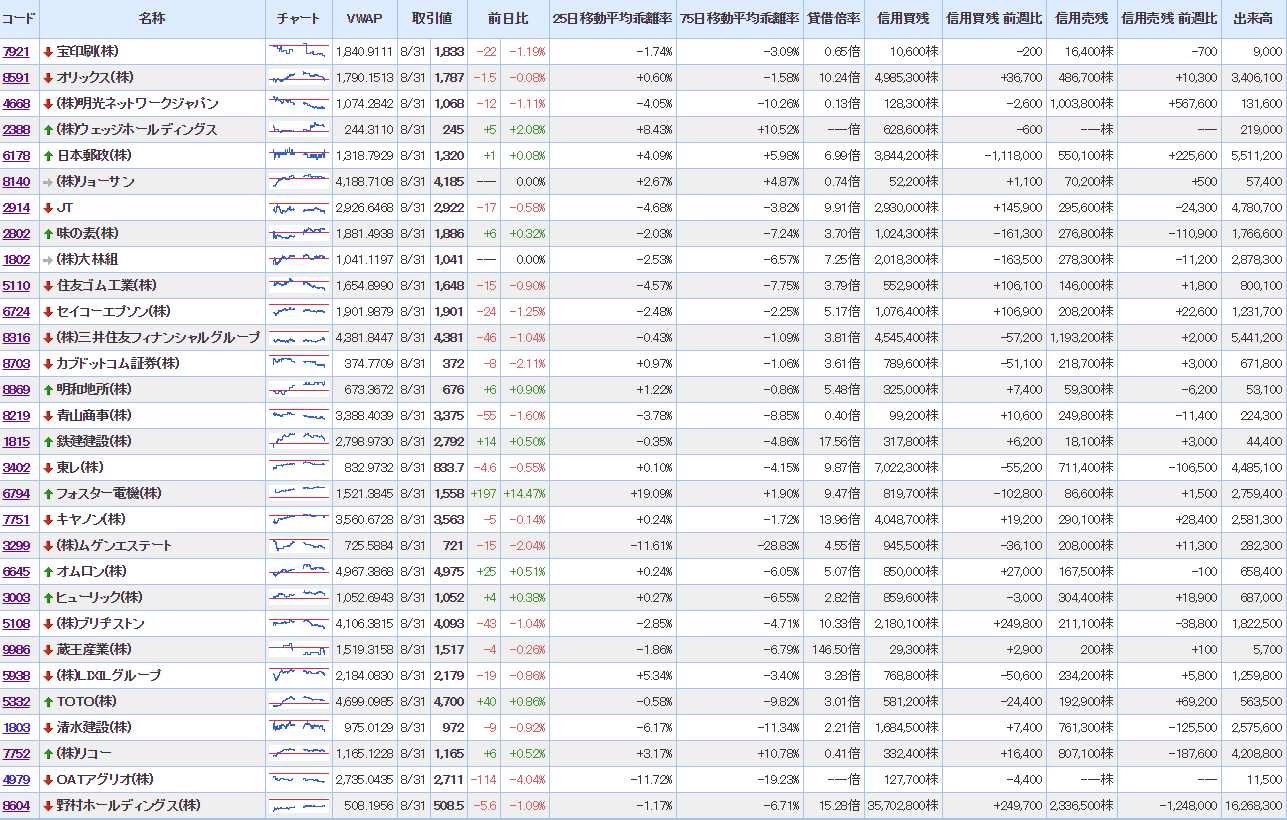Click the green up arrow beside フォスター電機(株)
Image resolution: width=1287 pixels, height=820 pixels.
[x=47, y=494]
